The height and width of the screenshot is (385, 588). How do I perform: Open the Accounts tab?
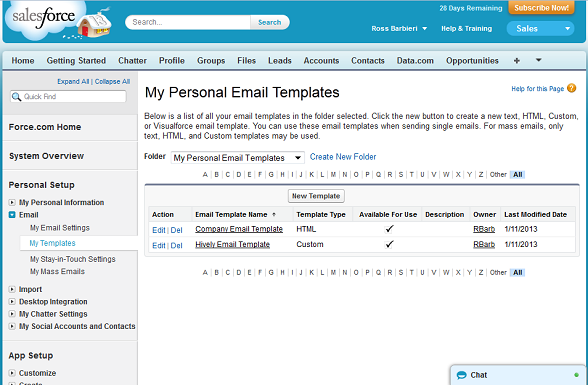pos(321,61)
